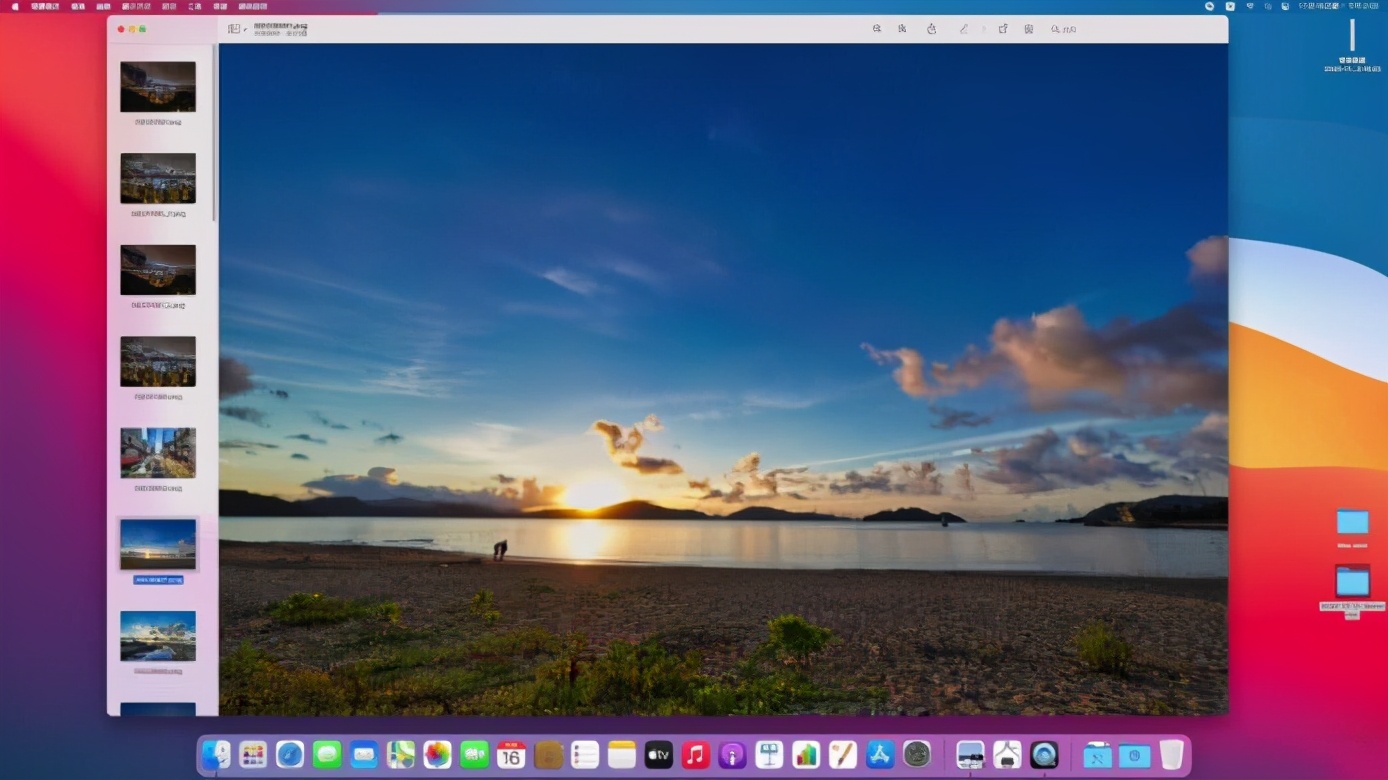Launch the Photos app from the Dock

click(x=437, y=754)
